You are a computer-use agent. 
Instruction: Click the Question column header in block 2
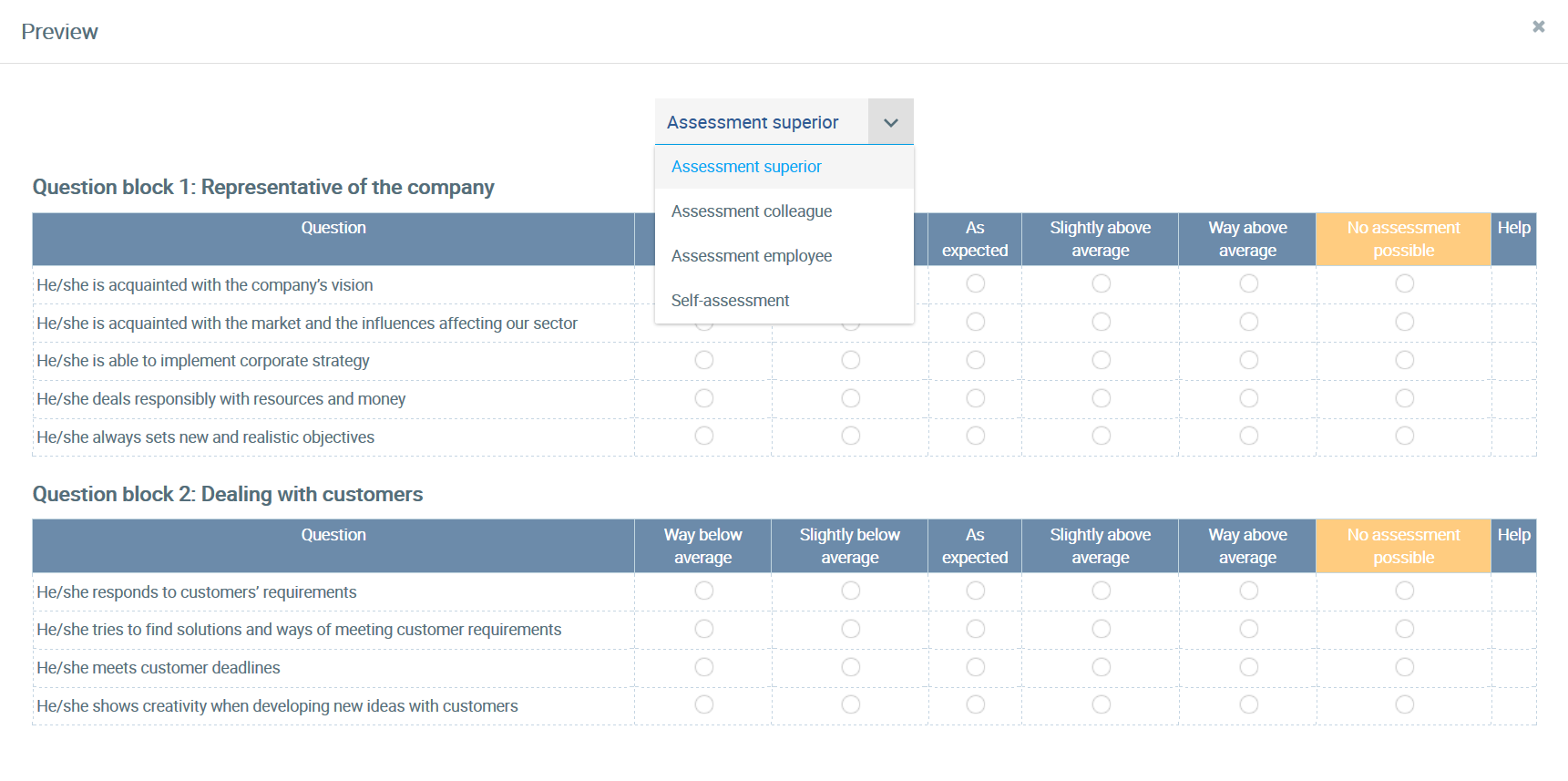[333, 546]
